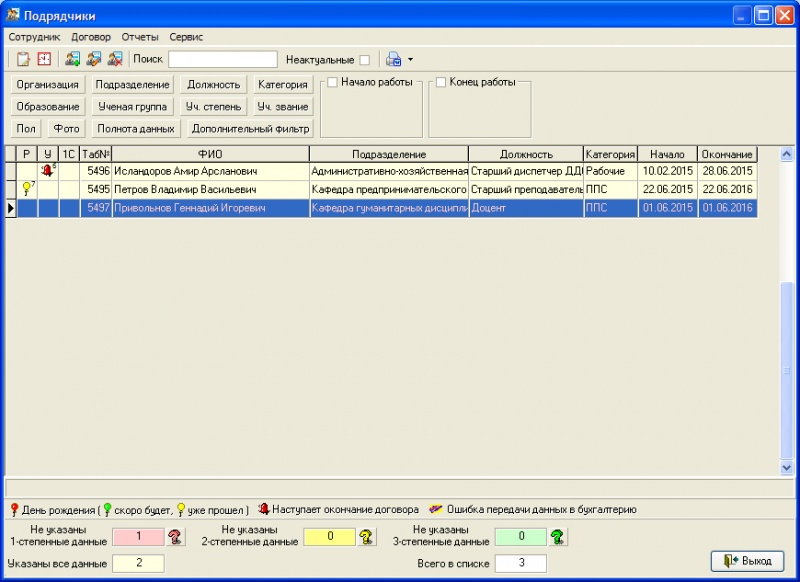Open the Сотрудник menu
Screen dimensions: 800x582
click(34, 37)
